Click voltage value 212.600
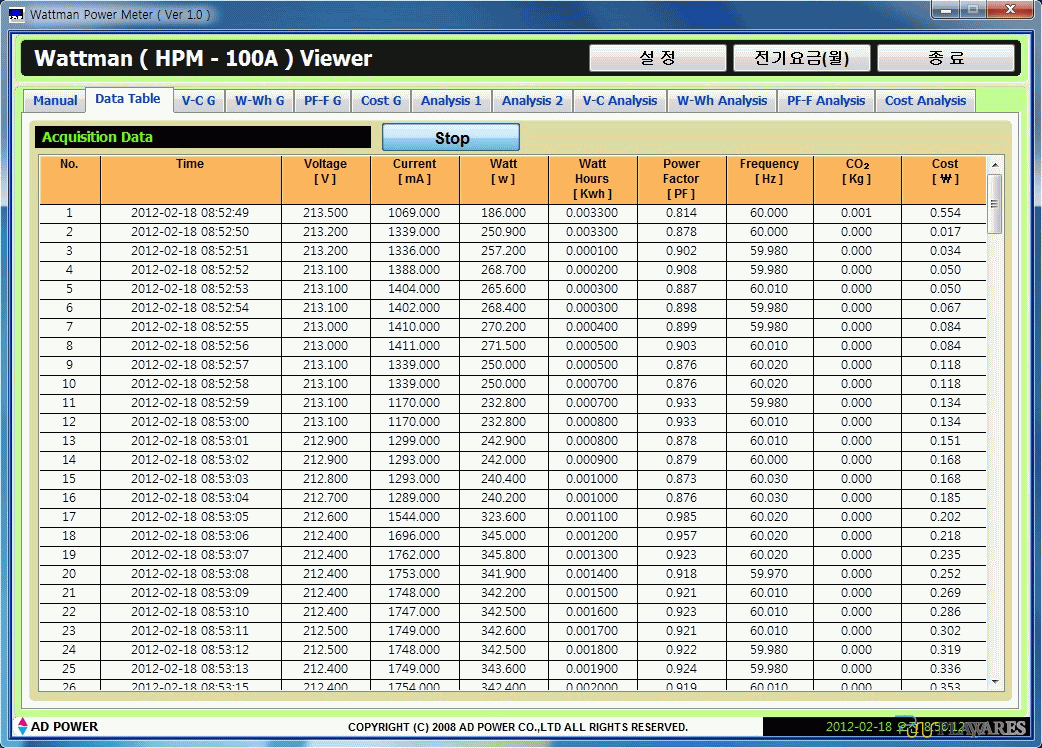 (x=326, y=517)
